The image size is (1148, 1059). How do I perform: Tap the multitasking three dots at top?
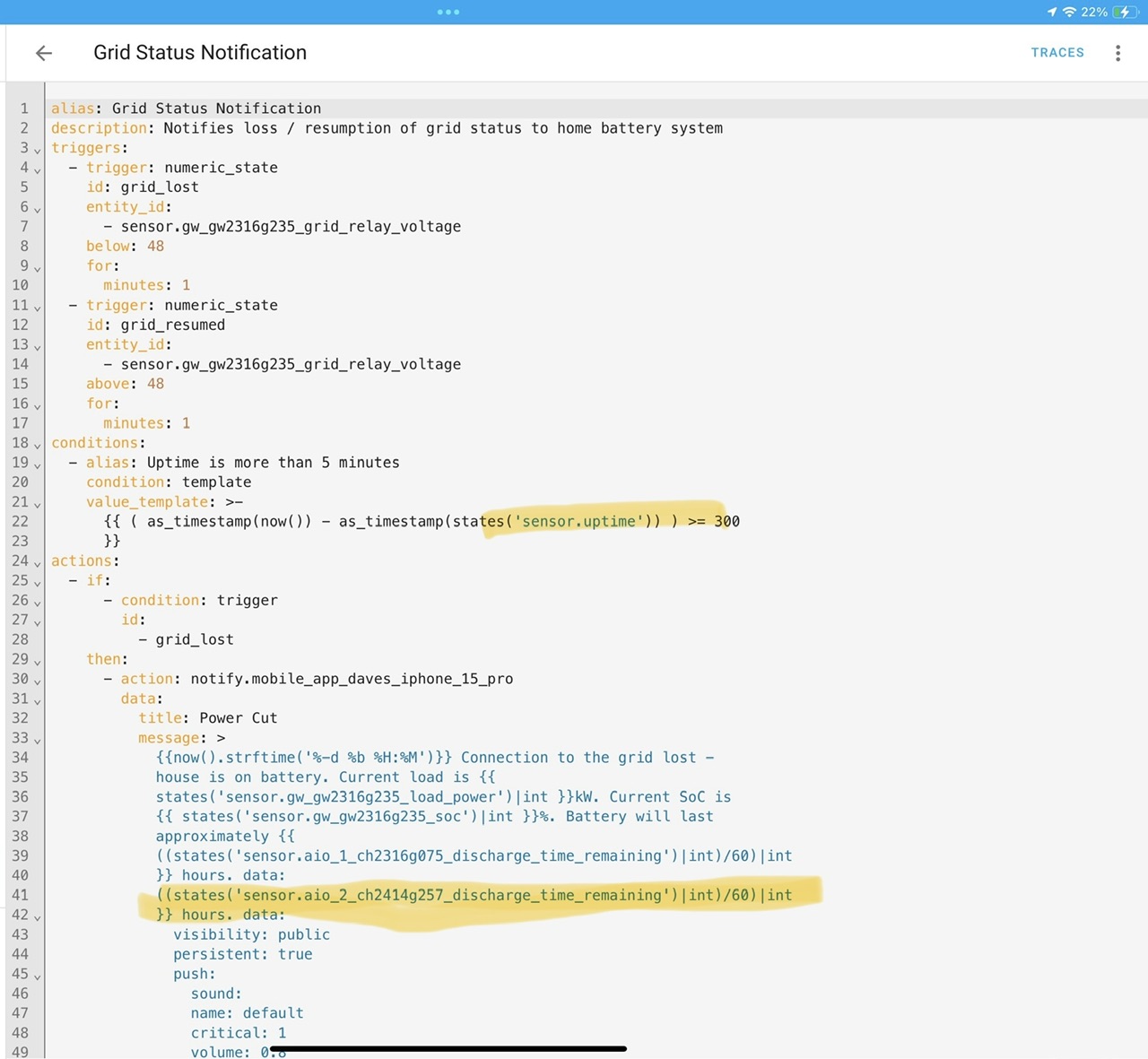(x=448, y=12)
